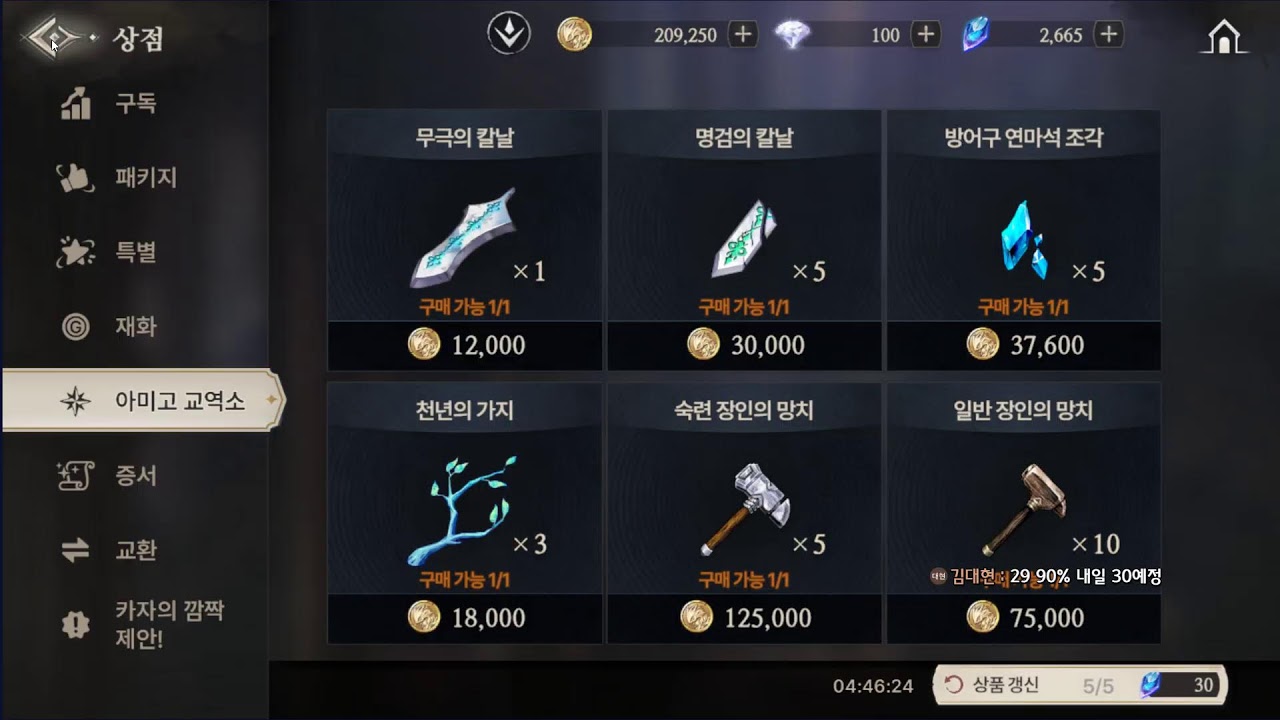
Task: Buy 숙련 장인의 망치 for 125,000 gold
Action: tap(745, 618)
